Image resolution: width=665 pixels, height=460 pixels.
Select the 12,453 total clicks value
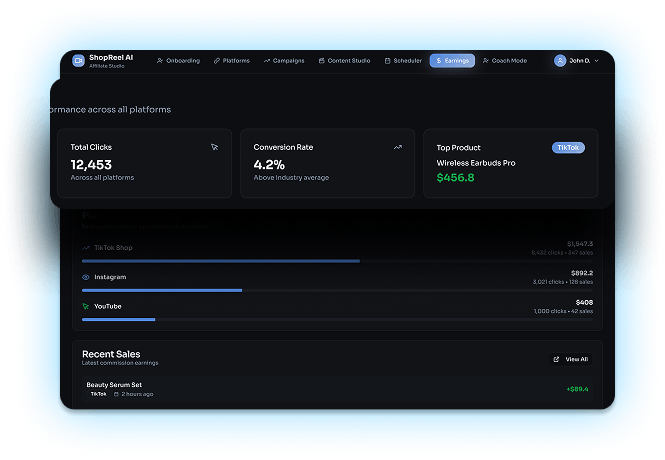[x=91, y=164]
